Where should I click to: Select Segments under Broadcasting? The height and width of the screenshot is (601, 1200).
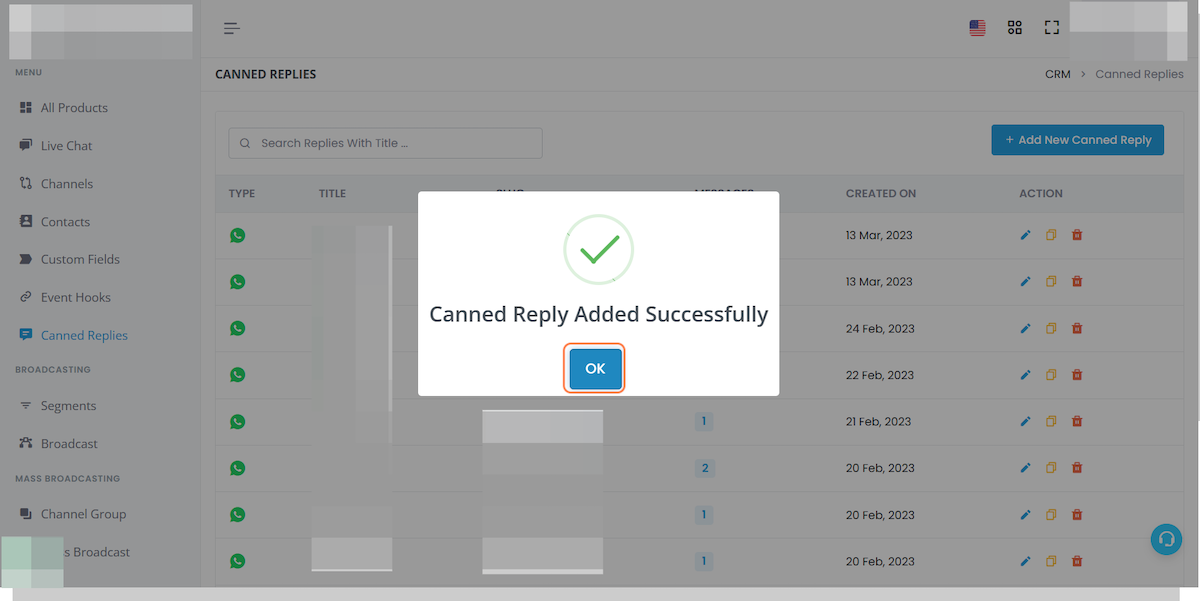pos(69,406)
